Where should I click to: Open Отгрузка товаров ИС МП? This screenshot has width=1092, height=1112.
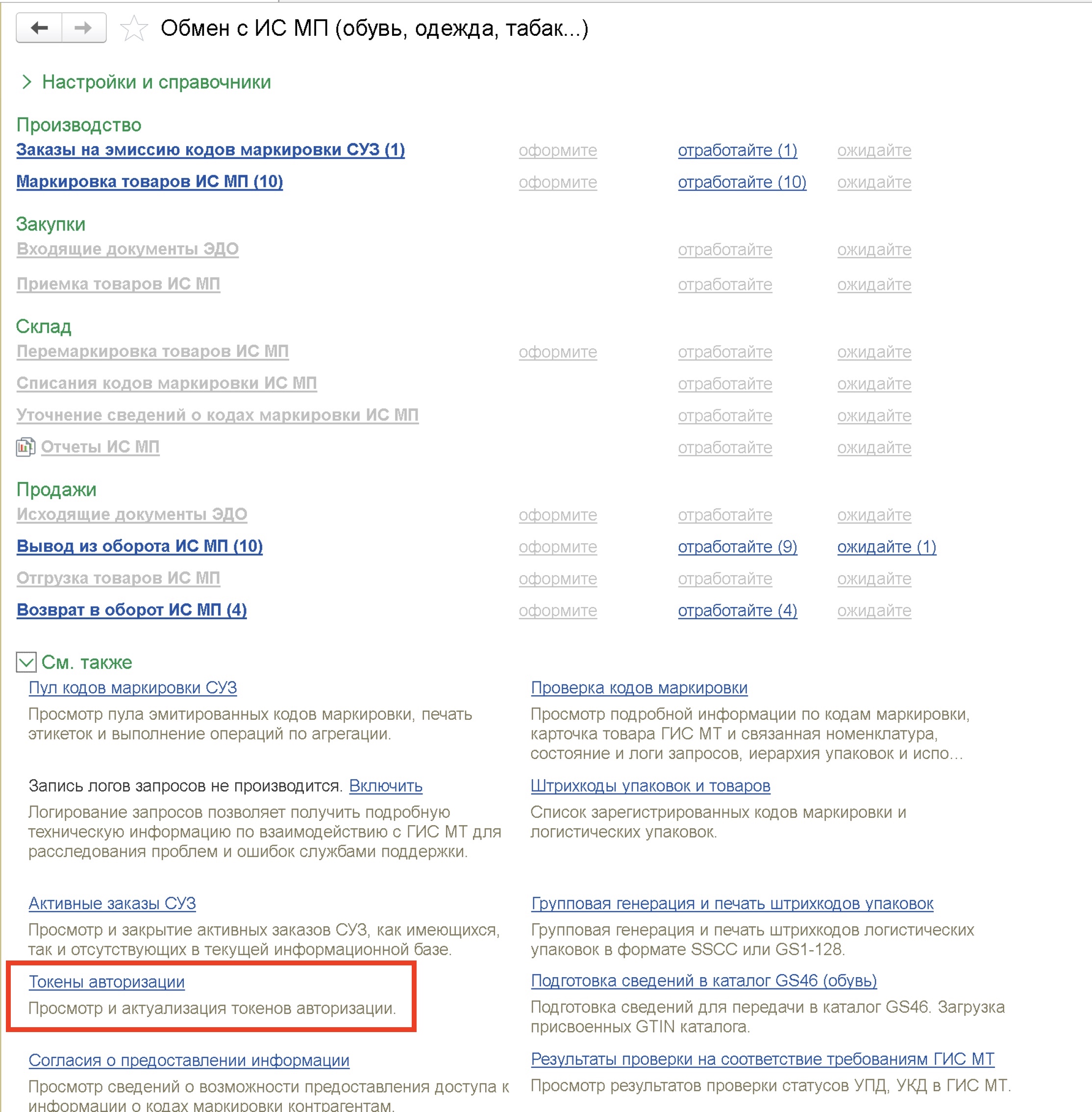point(118,579)
